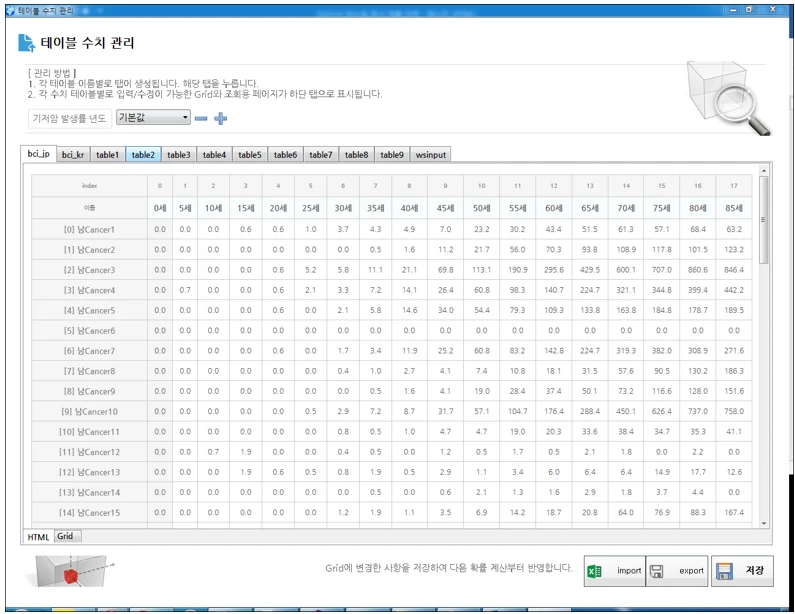Click the Excel icon on import
Image resolution: width=795 pixels, height=614 pixels.
click(594, 571)
